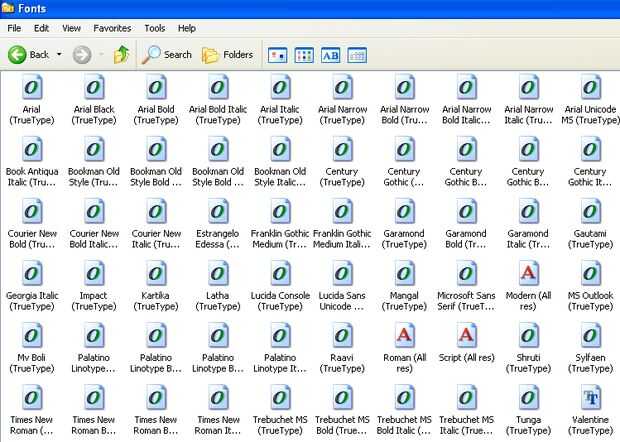Show fonts by Similarity (AB icon)
This screenshot has width=620, height=442.
(x=331, y=55)
